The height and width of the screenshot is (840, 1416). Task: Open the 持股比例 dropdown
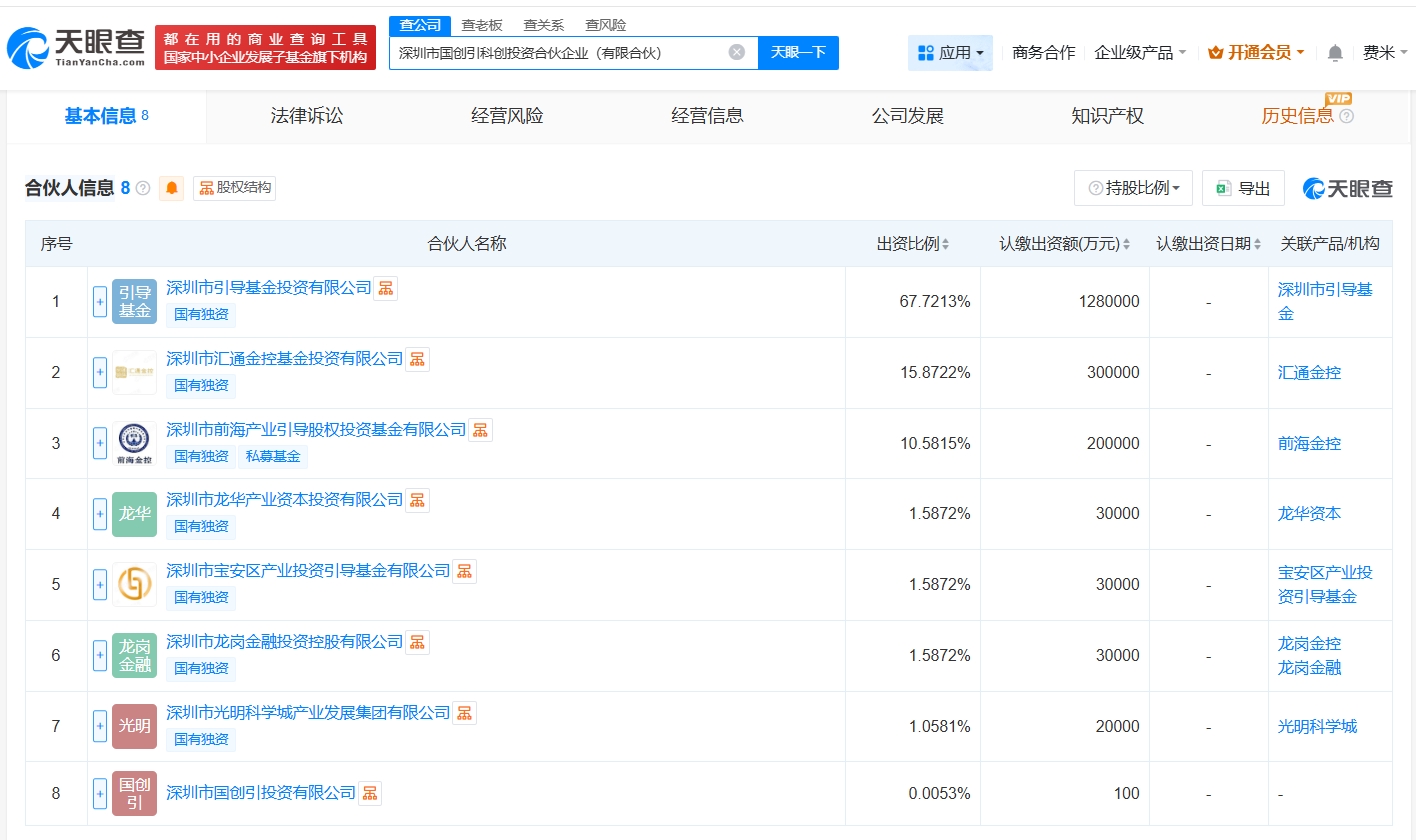click(1133, 188)
